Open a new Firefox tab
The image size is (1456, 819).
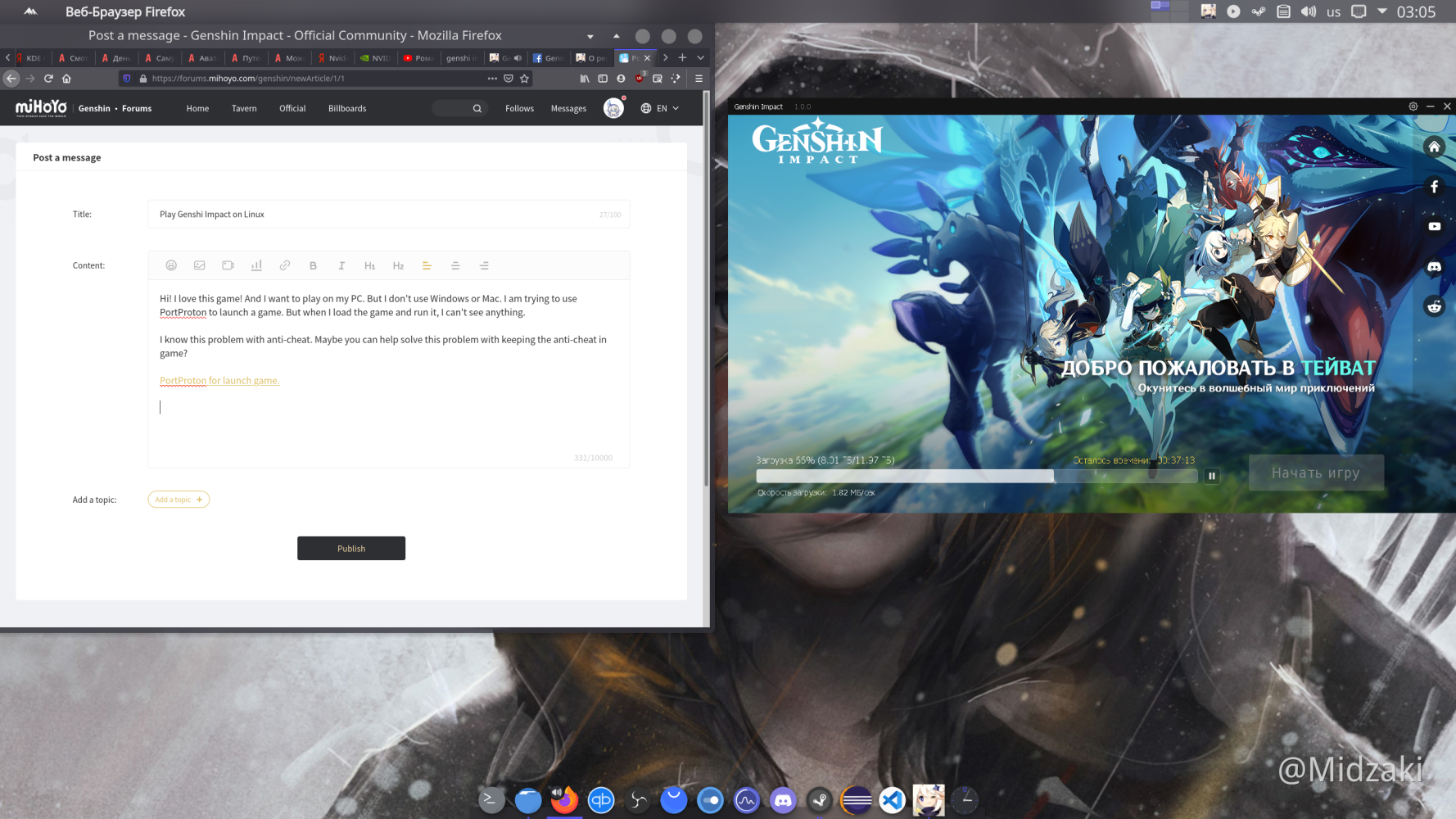[682, 57]
